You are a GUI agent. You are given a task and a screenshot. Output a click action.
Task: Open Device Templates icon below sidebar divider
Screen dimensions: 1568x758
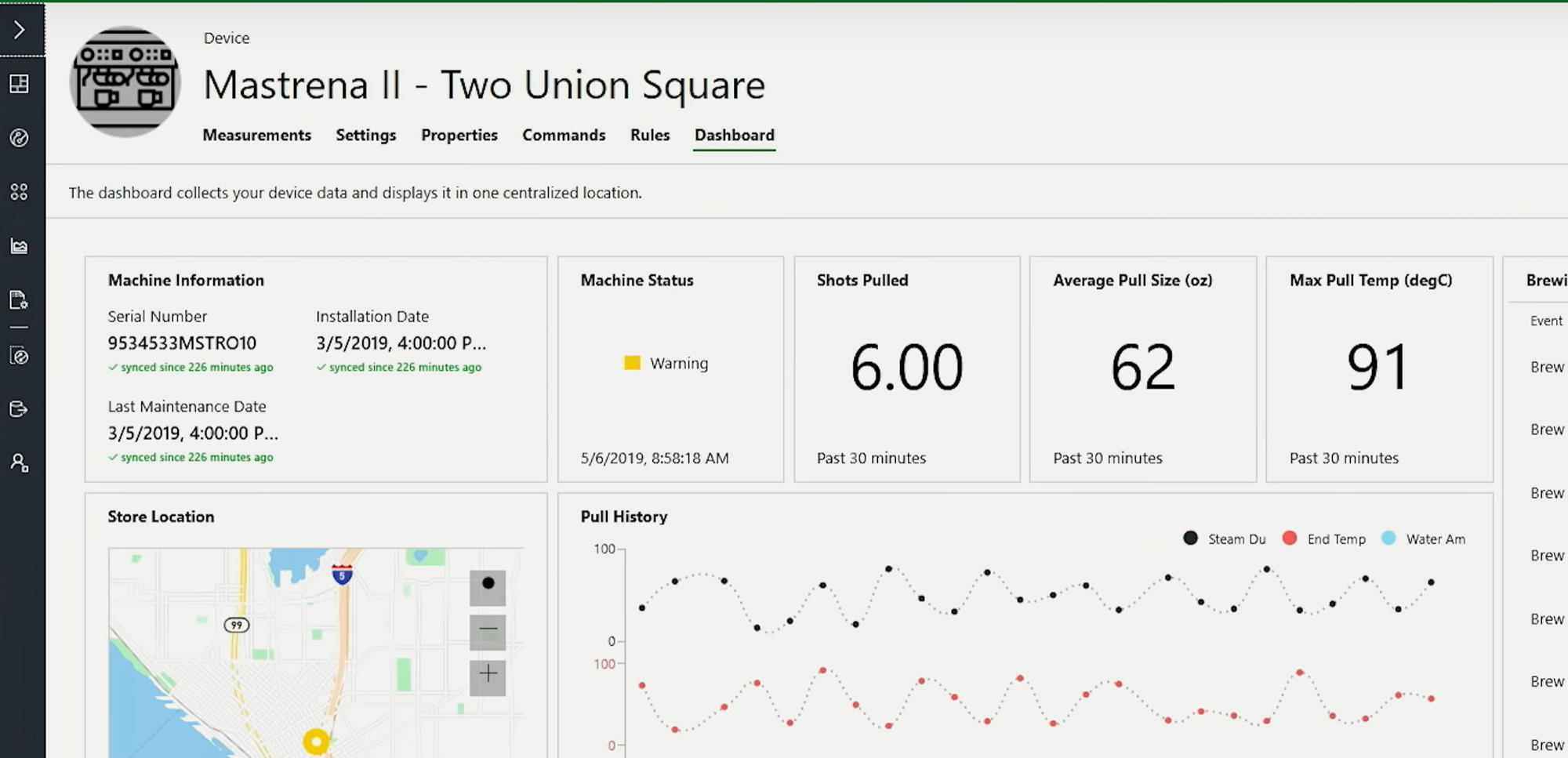tap(20, 356)
